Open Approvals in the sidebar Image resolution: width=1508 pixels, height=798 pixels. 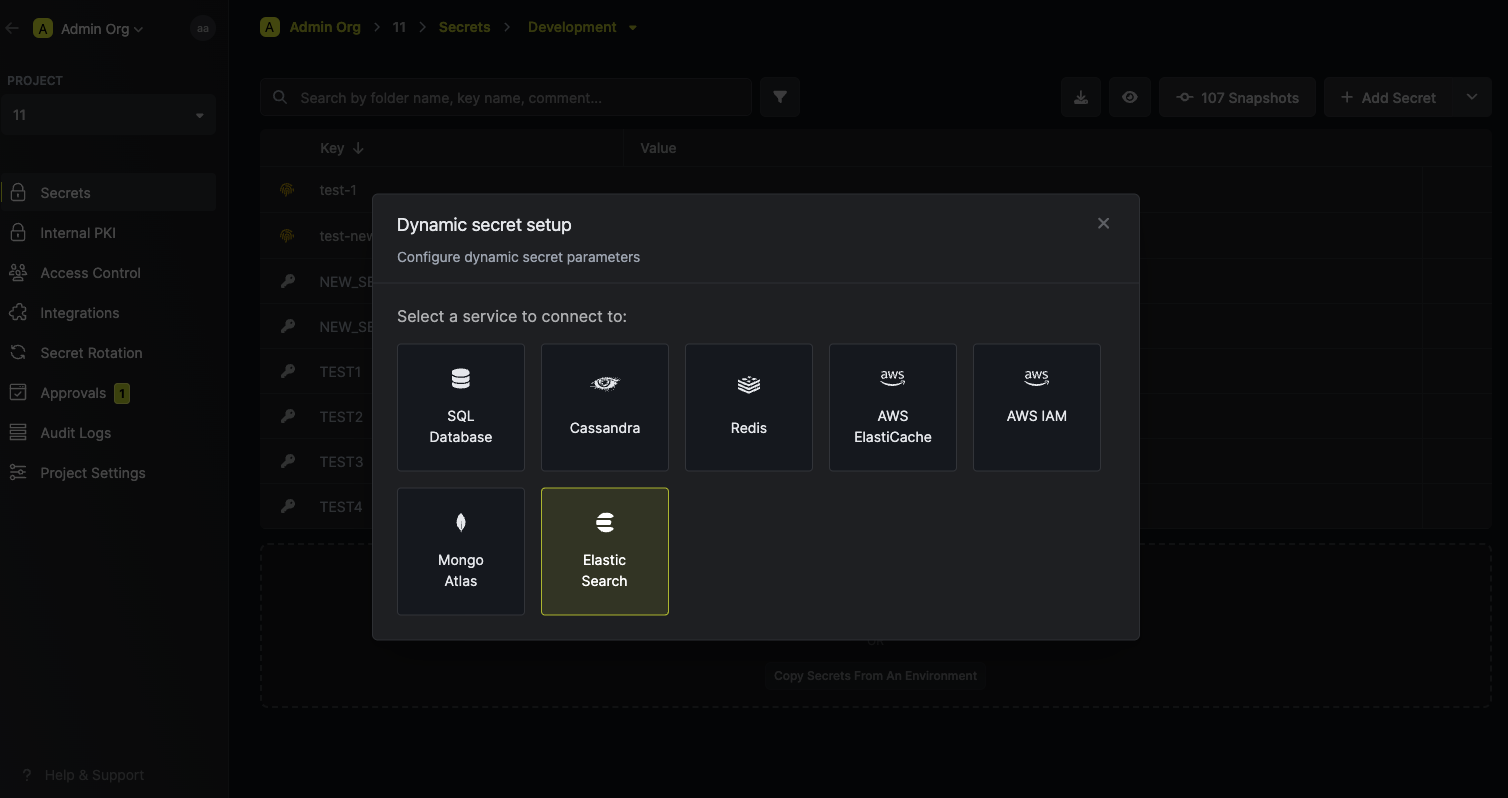[108, 392]
